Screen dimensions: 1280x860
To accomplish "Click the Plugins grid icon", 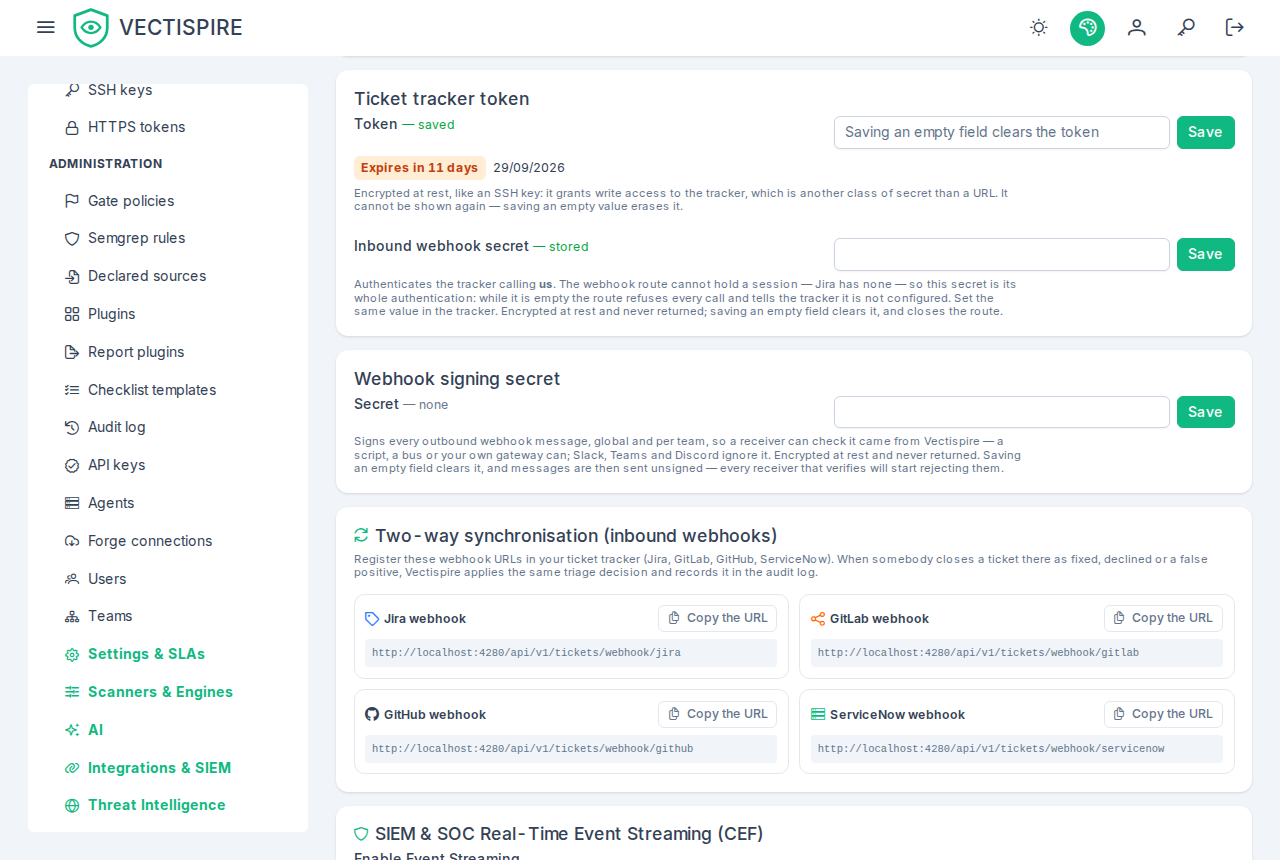I will [x=72, y=314].
